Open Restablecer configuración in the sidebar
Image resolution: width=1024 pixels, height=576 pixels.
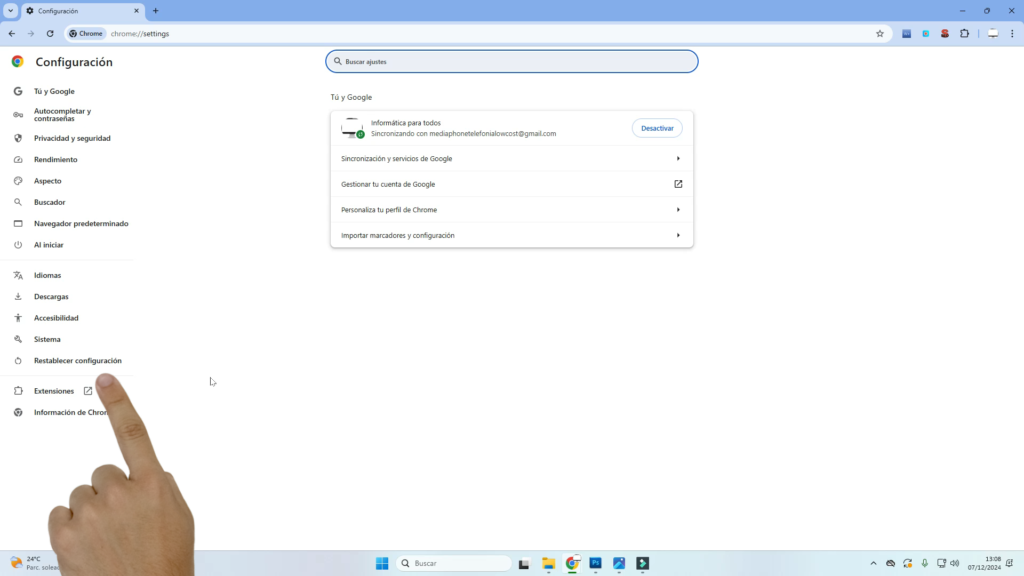[77, 360]
